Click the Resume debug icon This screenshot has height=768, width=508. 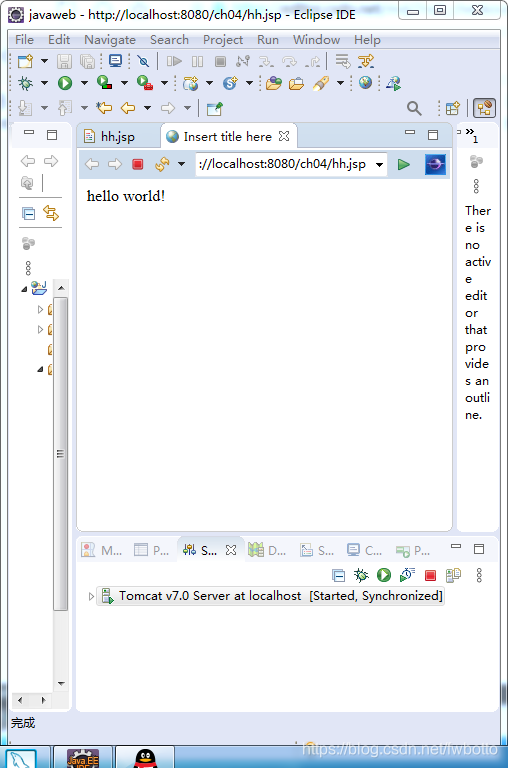[x=174, y=61]
